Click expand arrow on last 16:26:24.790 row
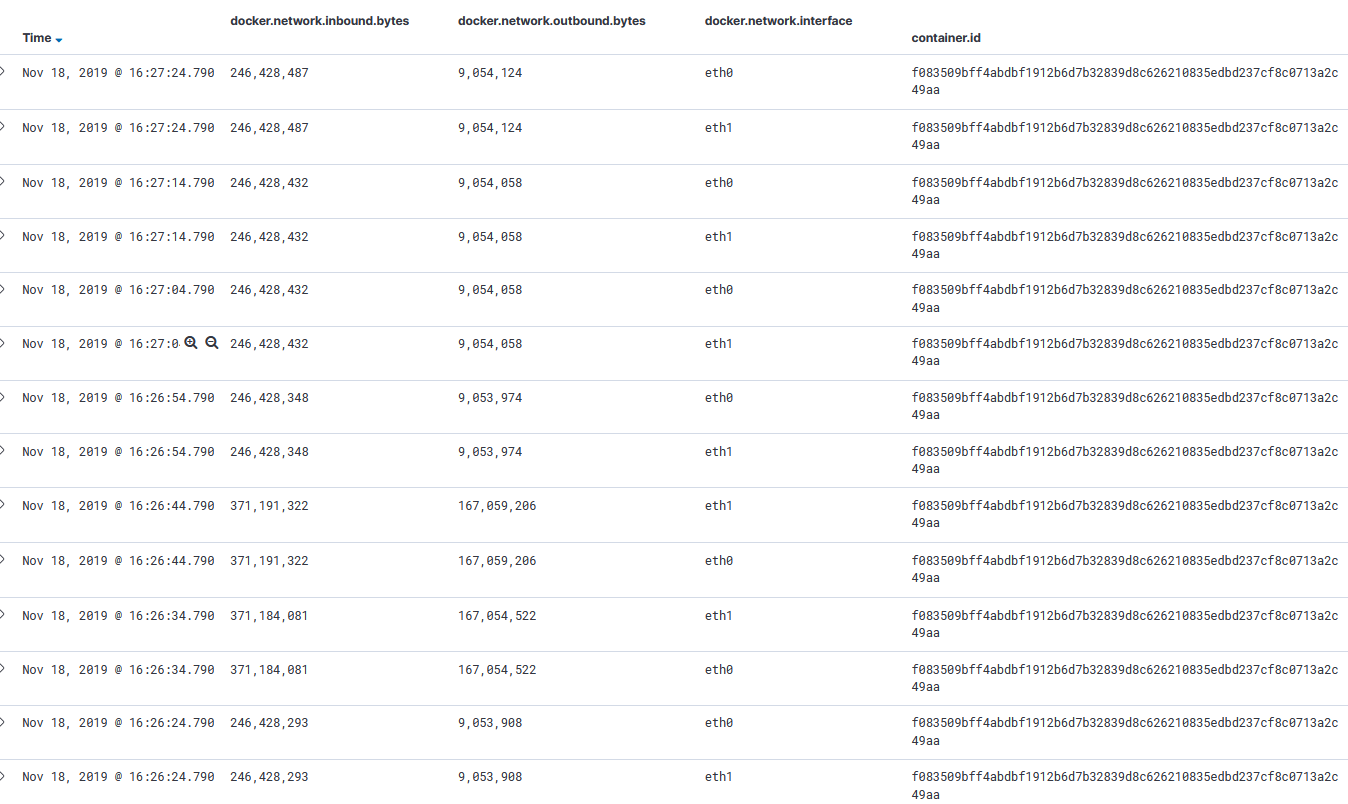 5,776
